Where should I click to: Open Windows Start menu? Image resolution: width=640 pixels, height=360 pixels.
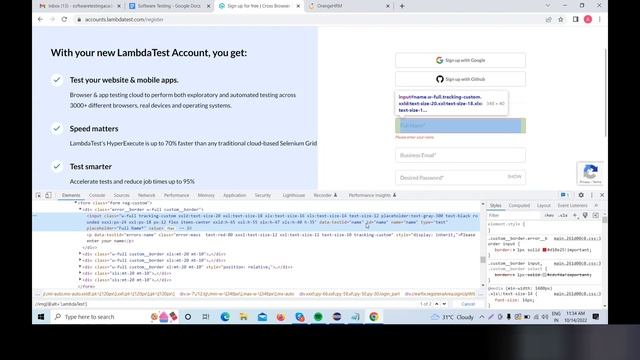(x=41, y=317)
